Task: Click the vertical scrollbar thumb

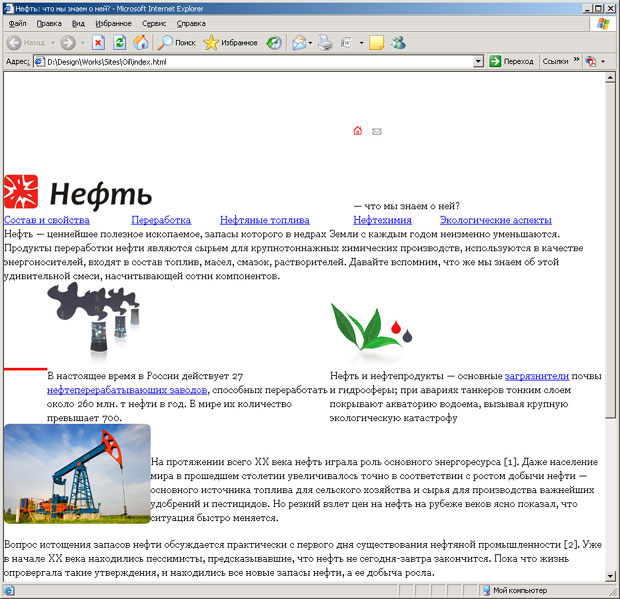Action: pos(610,250)
